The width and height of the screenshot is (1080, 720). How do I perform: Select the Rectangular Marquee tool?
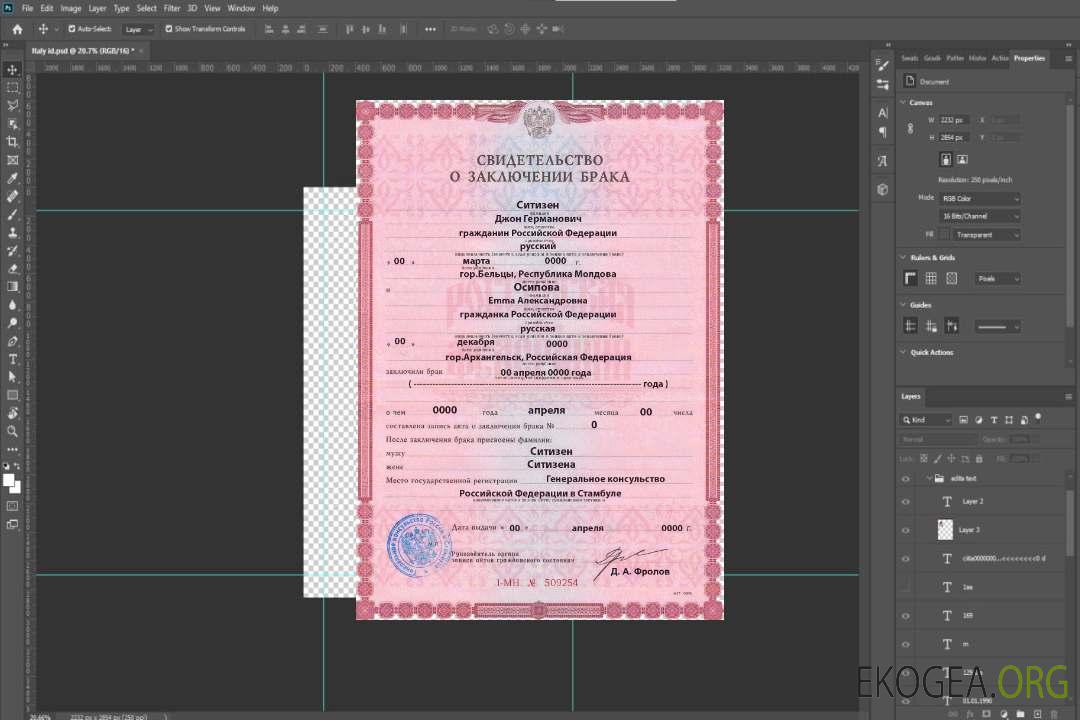pyautogui.click(x=12, y=88)
